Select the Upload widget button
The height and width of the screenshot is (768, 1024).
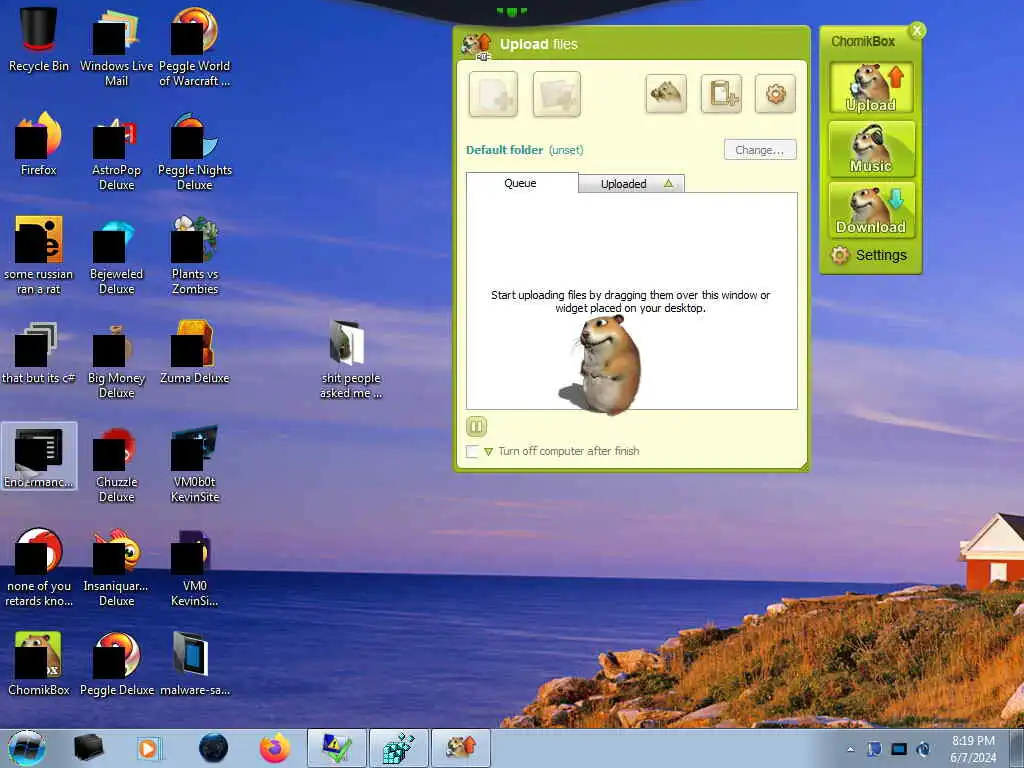[x=871, y=88]
